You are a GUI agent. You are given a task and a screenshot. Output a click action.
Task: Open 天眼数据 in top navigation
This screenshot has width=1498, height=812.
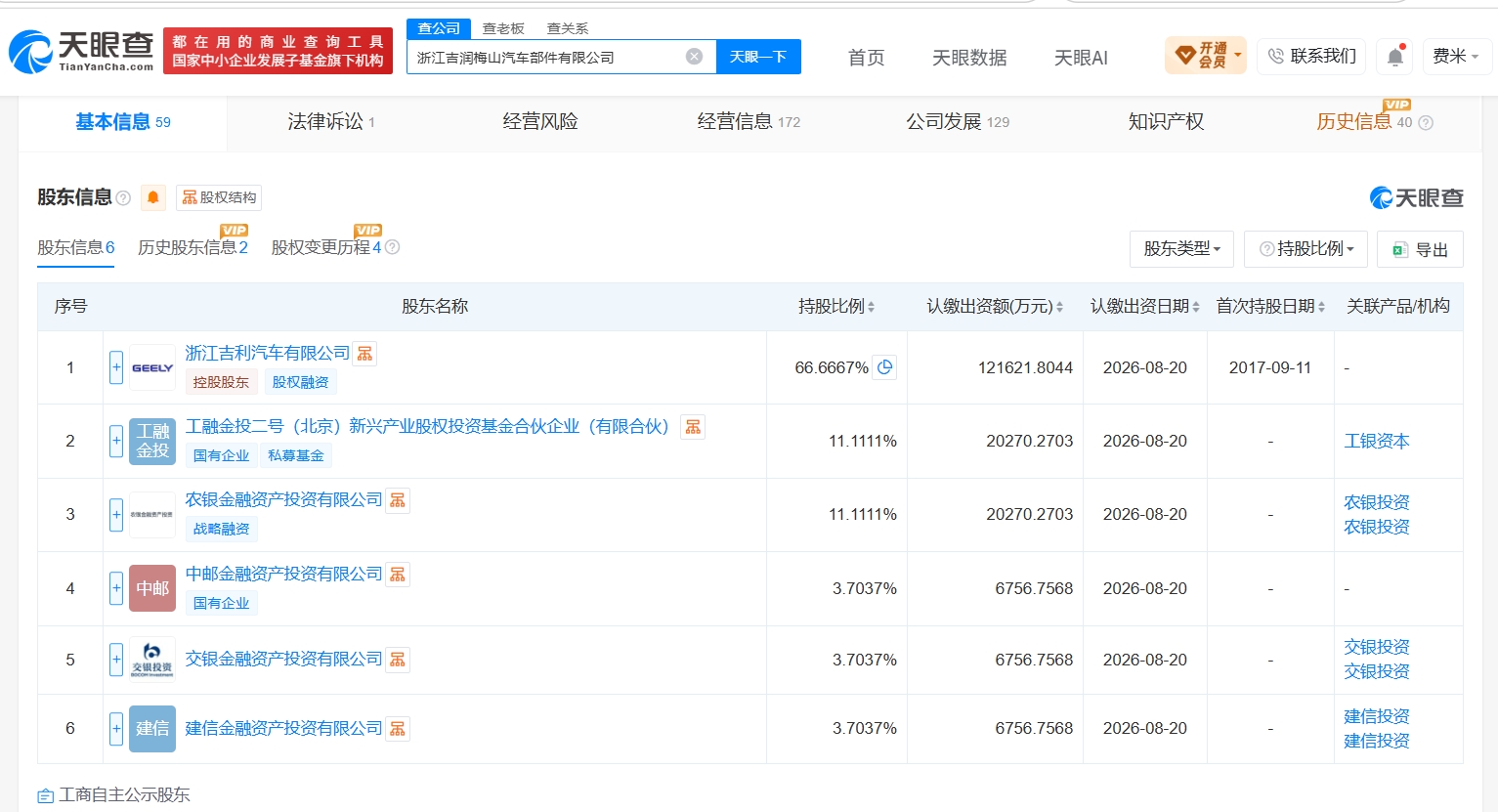(969, 58)
